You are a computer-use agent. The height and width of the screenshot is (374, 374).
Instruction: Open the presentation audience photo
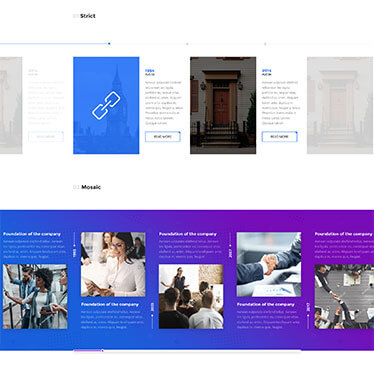point(191,297)
